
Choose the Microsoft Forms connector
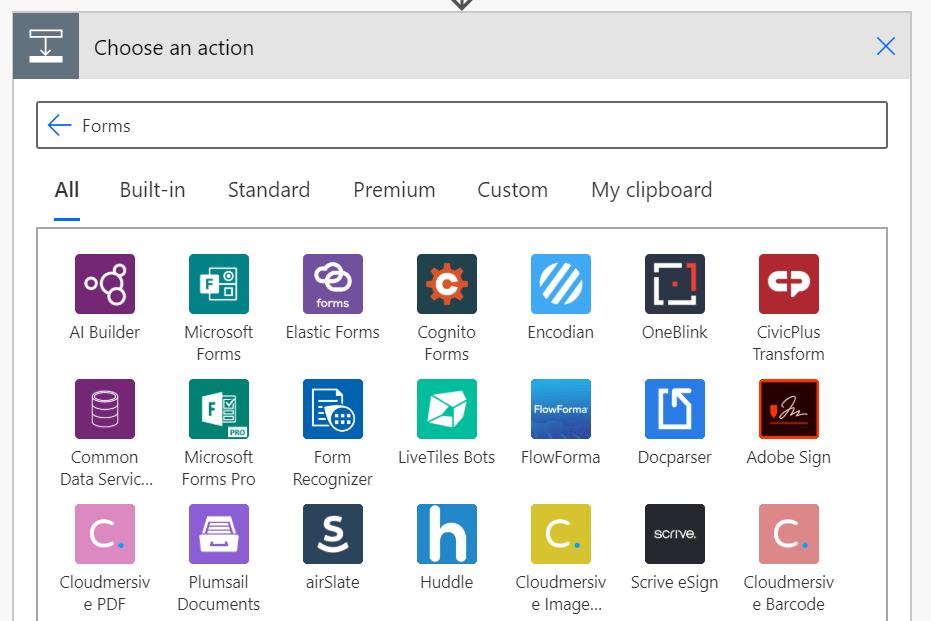[218, 284]
